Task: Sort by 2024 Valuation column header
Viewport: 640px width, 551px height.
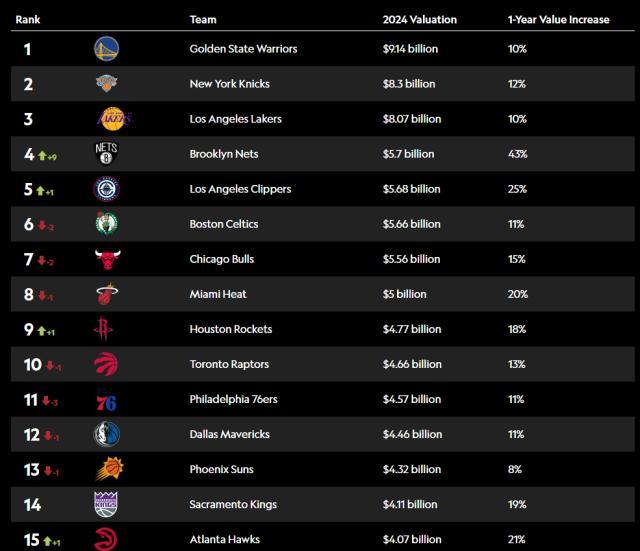Action: coord(419,19)
